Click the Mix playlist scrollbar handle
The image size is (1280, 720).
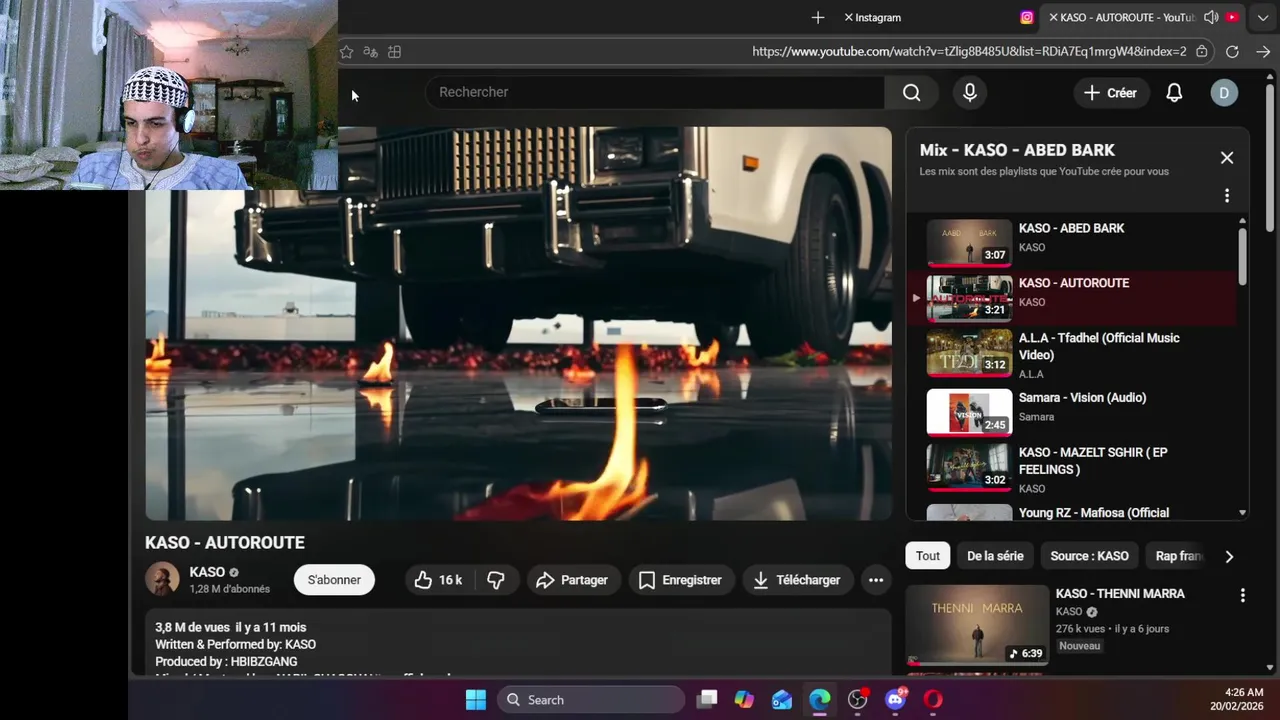[1242, 256]
